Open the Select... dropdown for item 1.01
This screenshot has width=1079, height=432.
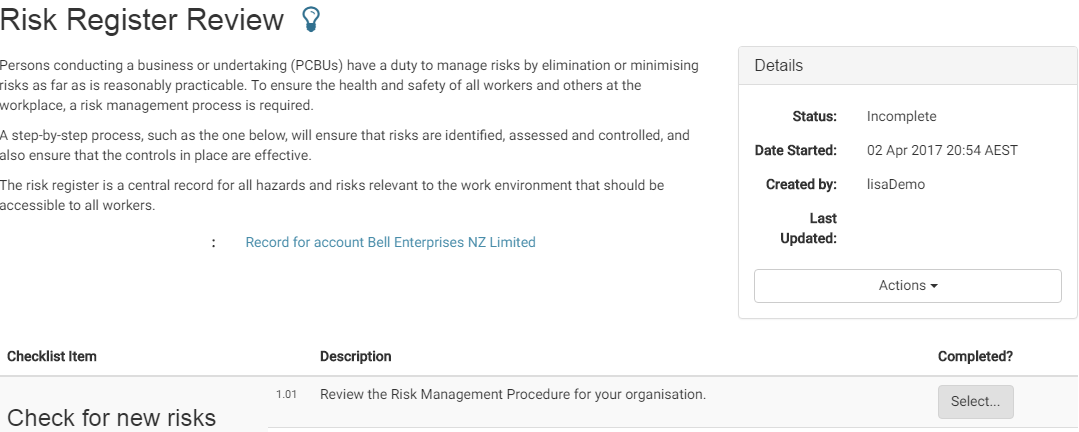(975, 402)
